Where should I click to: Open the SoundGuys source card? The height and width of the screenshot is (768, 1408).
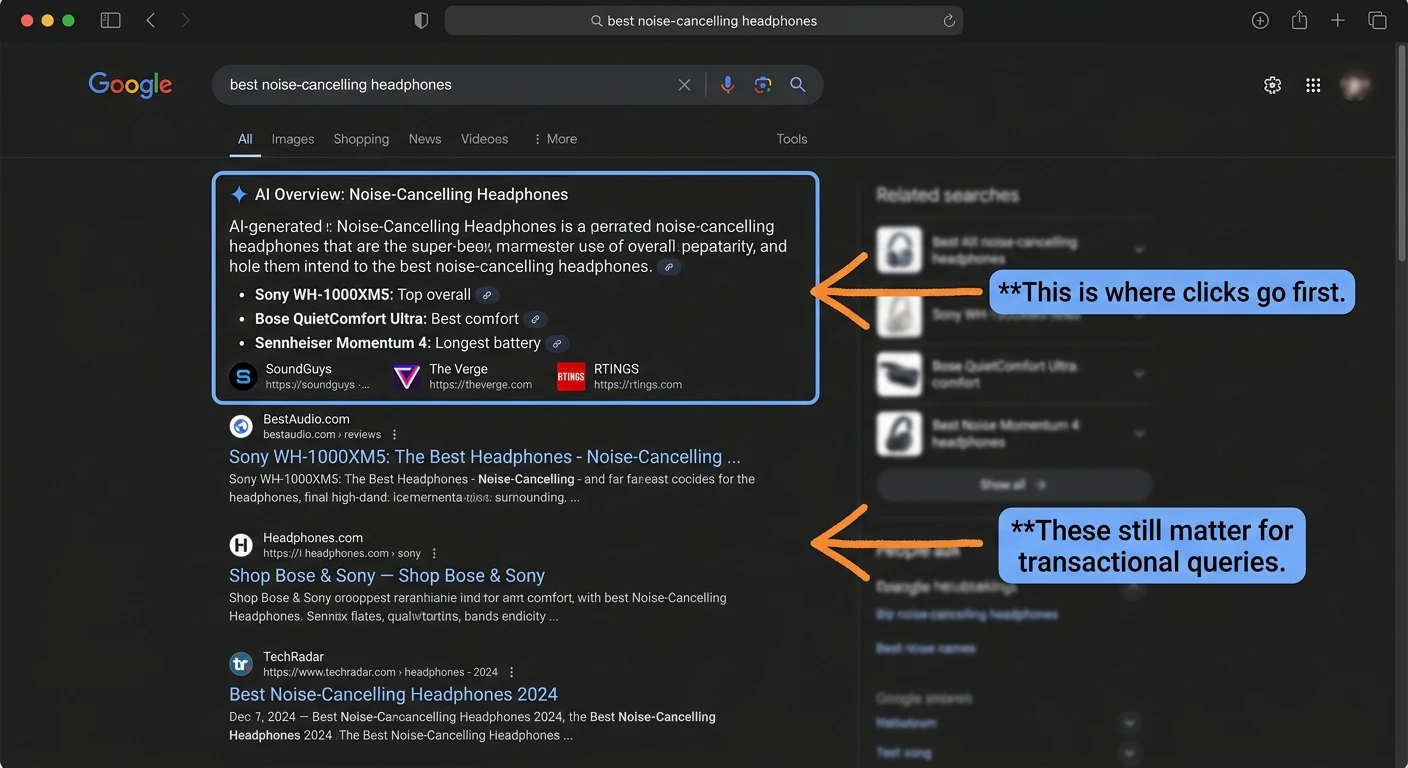300,376
